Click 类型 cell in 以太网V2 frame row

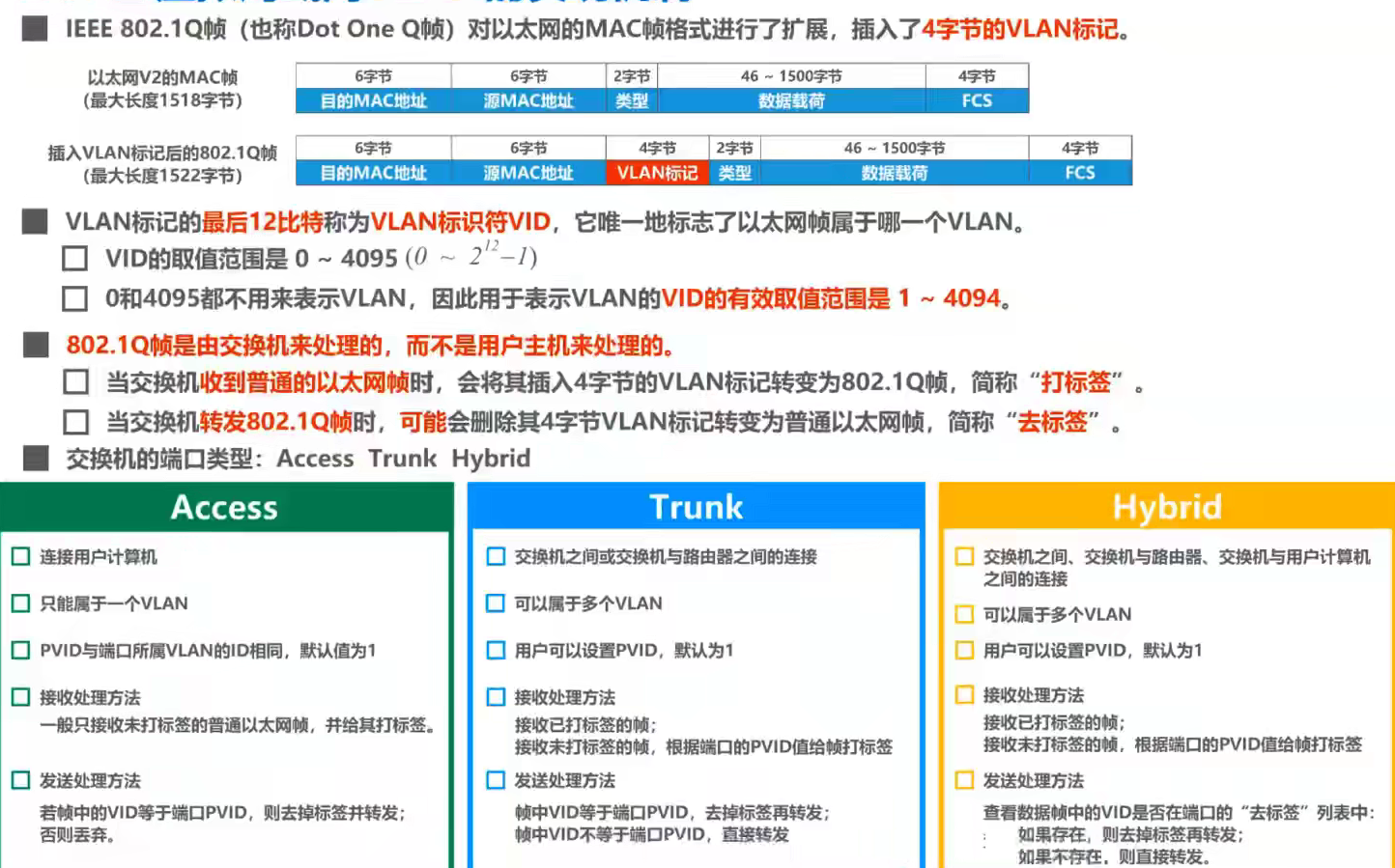[632, 100]
